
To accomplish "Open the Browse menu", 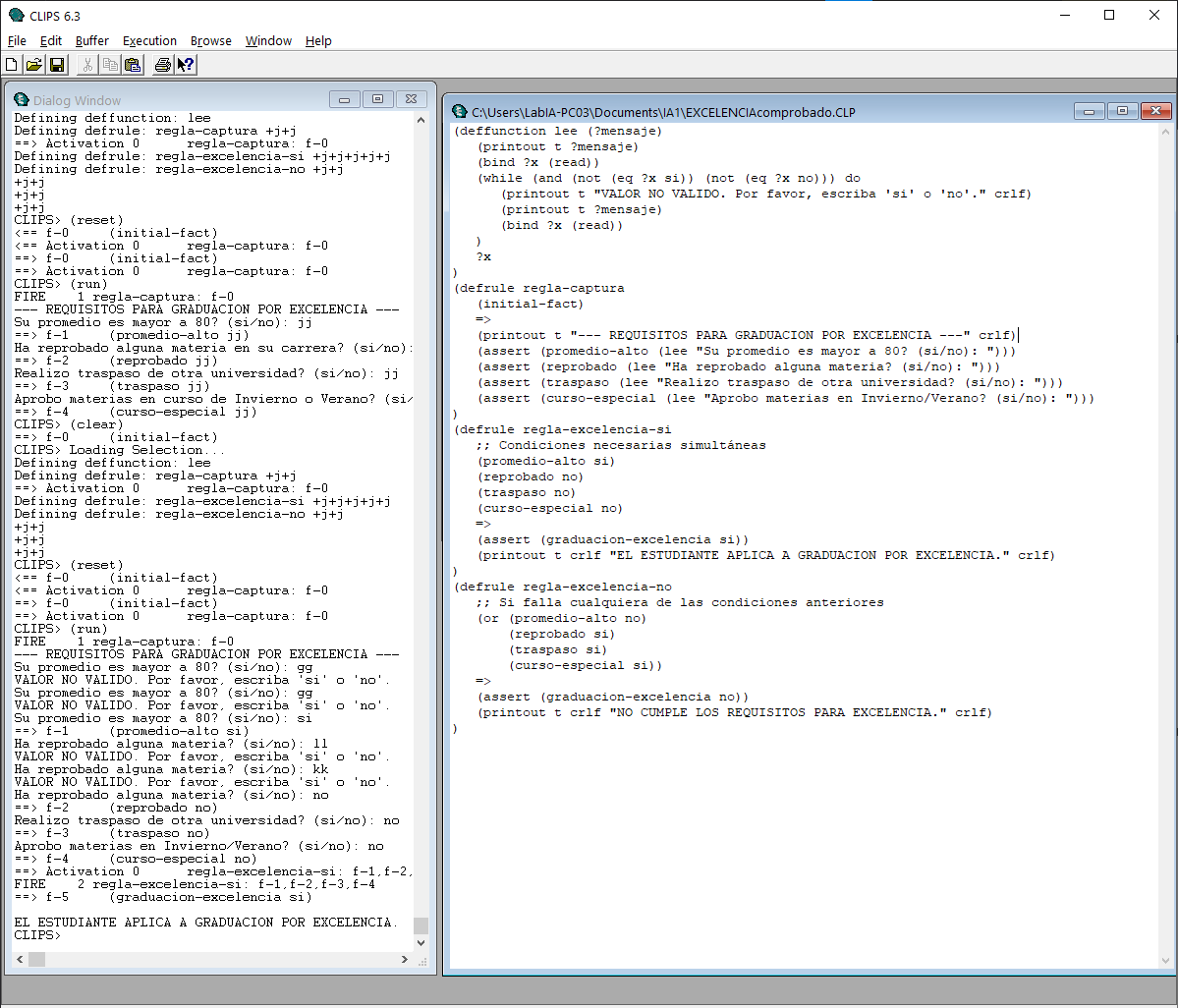I will pos(210,40).
